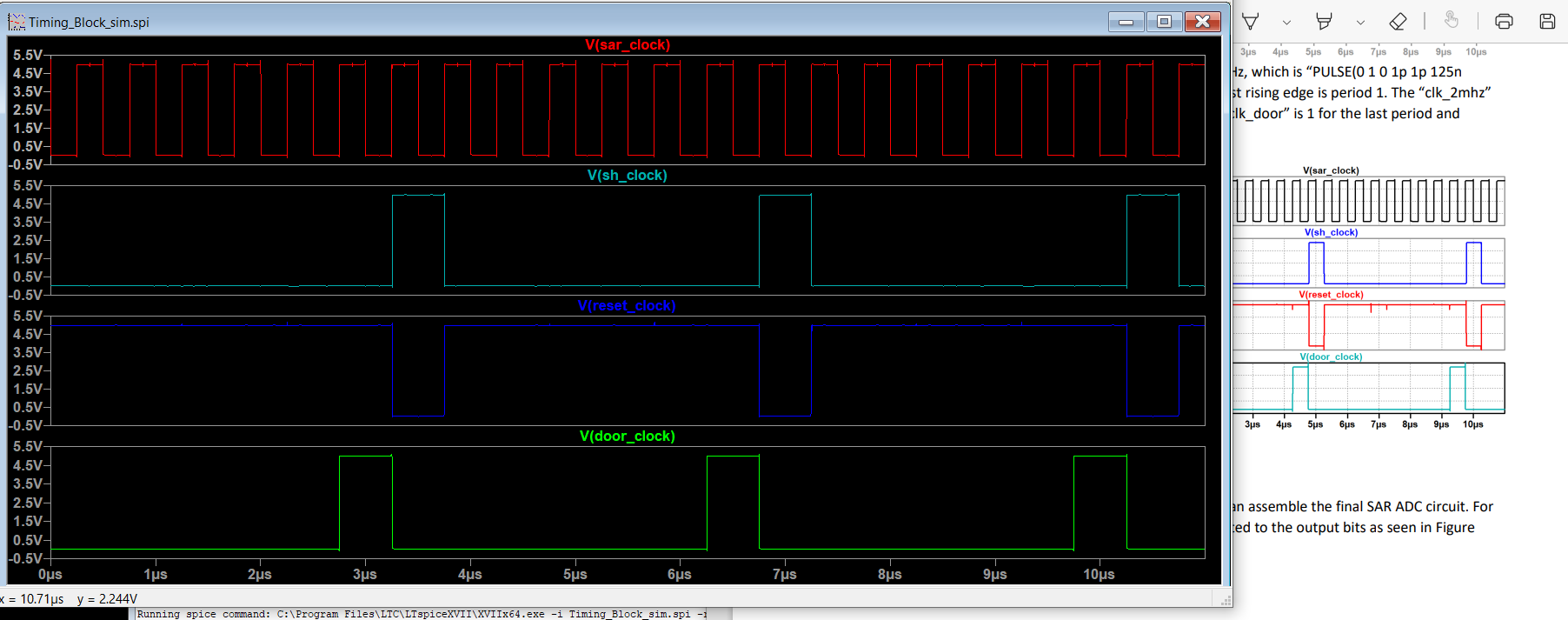Click the waveform icon in the title bar

17,22
